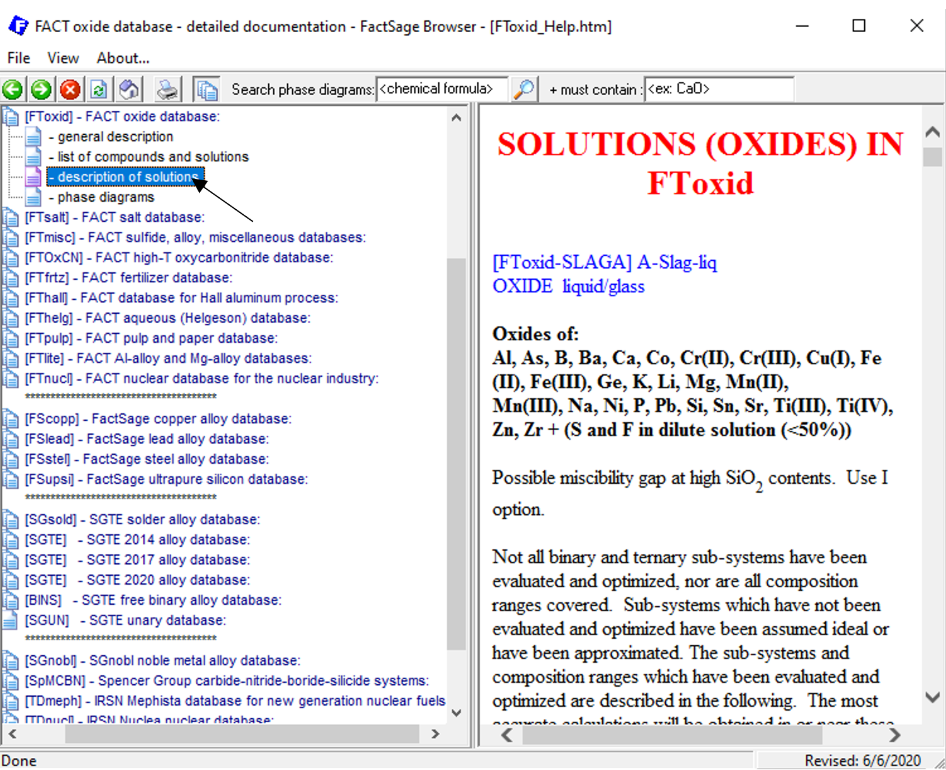Screen dimensions: 946x770
Task: Open [FTfrtz] FACT fertilizer database
Action: 129,278
